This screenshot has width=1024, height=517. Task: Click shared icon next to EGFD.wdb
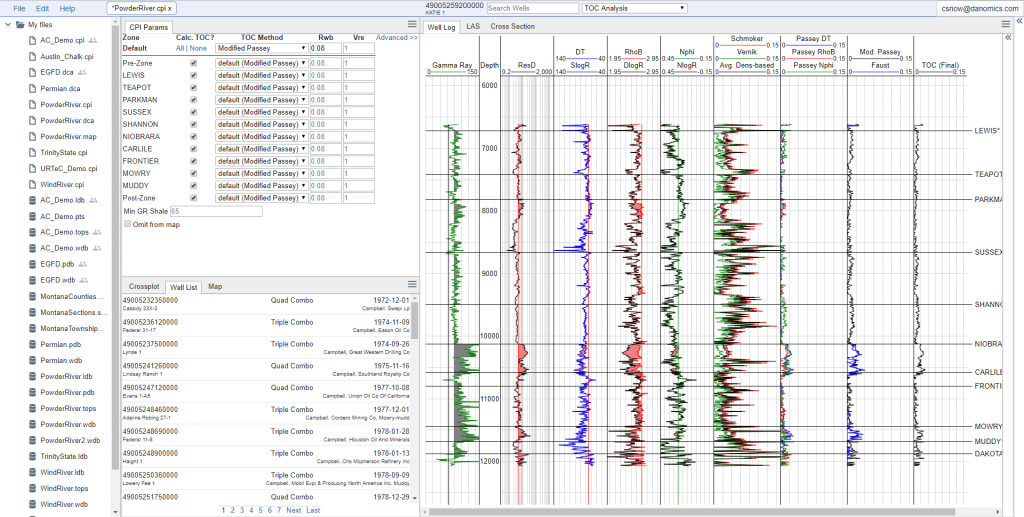(84, 281)
